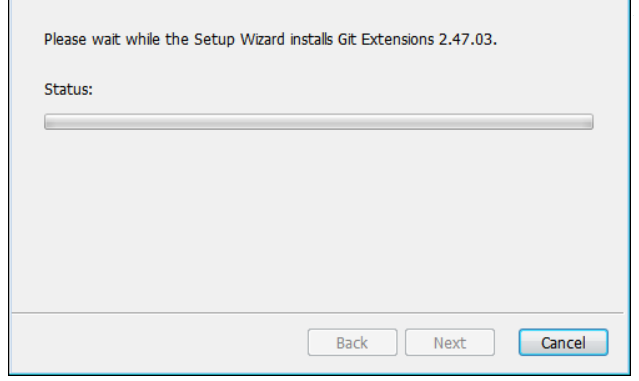This screenshot has width=639, height=381.
Task: Click the greyed-out Back button
Action: (x=353, y=342)
